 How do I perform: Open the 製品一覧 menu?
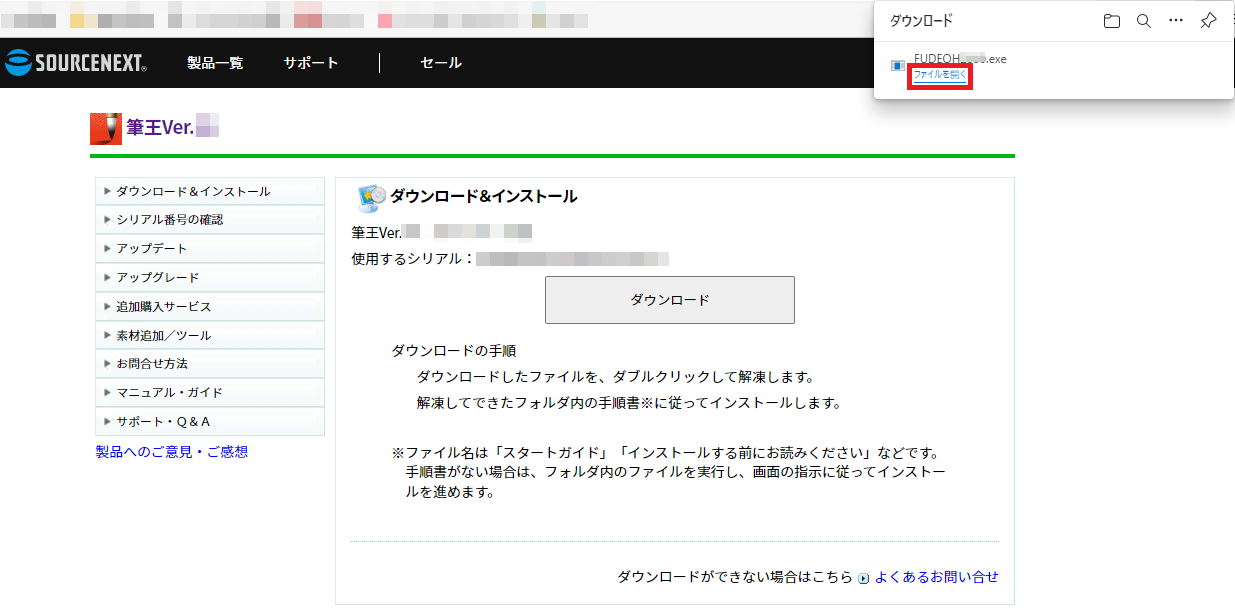pyautogui.click(x=215, y=63)
